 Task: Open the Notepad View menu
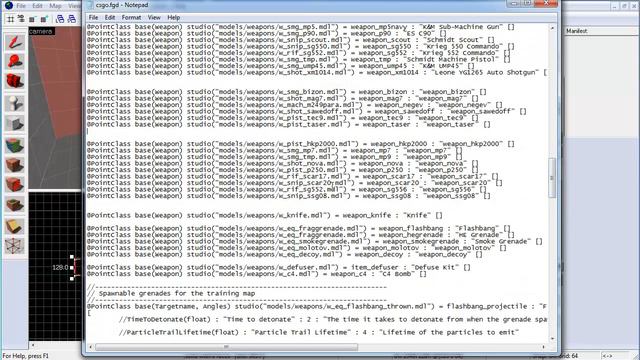click(154, 18)
